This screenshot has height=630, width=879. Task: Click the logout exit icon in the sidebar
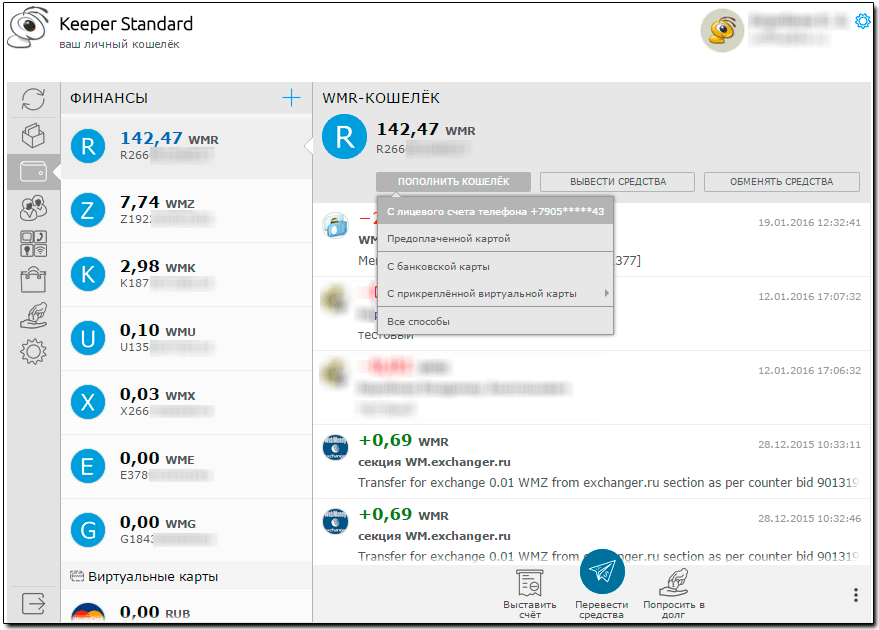33,604
